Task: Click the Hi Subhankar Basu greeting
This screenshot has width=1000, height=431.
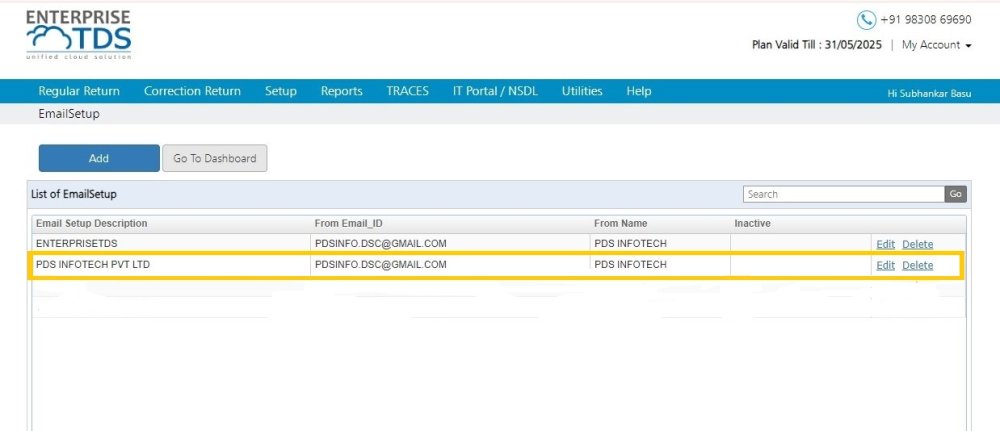Action: pyautogui.click(x=929, y=94)
